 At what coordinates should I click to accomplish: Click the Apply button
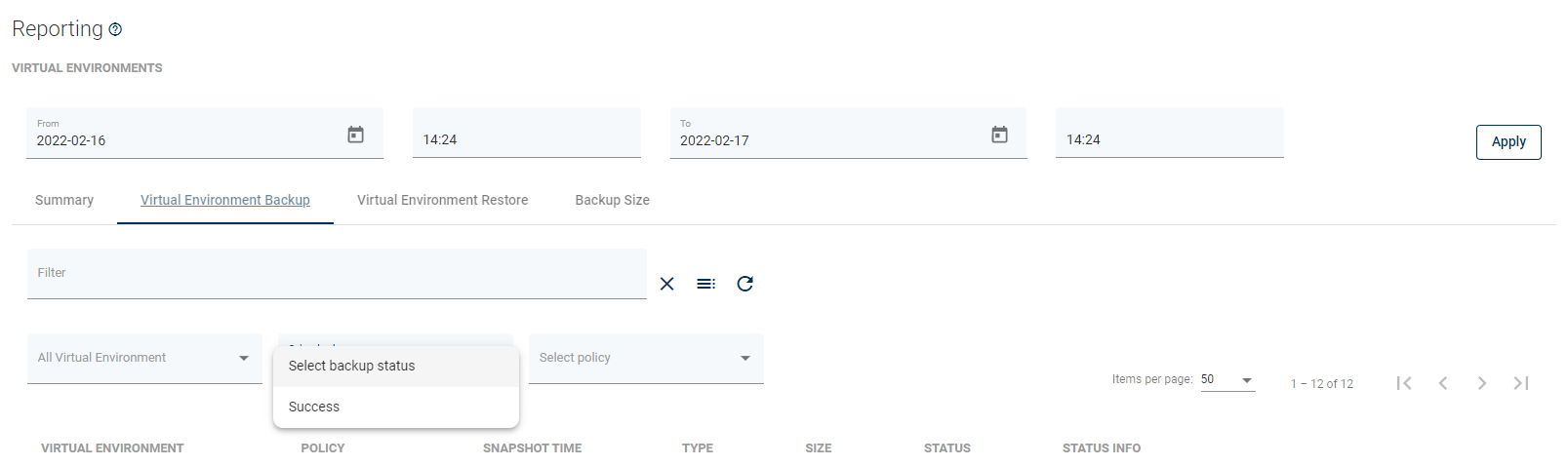pos(1508,141)
